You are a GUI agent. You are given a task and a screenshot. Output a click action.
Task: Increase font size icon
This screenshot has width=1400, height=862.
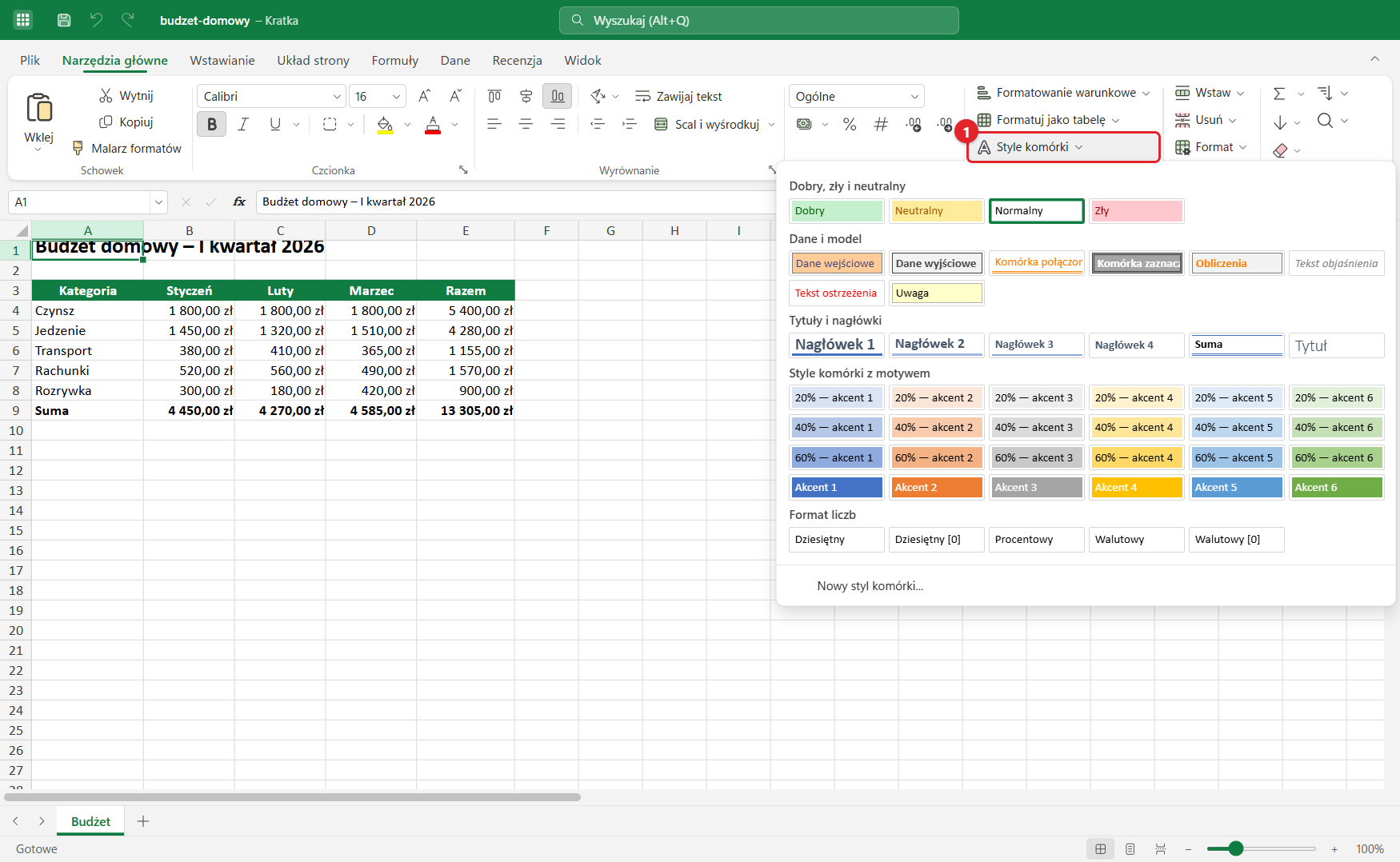425,96
